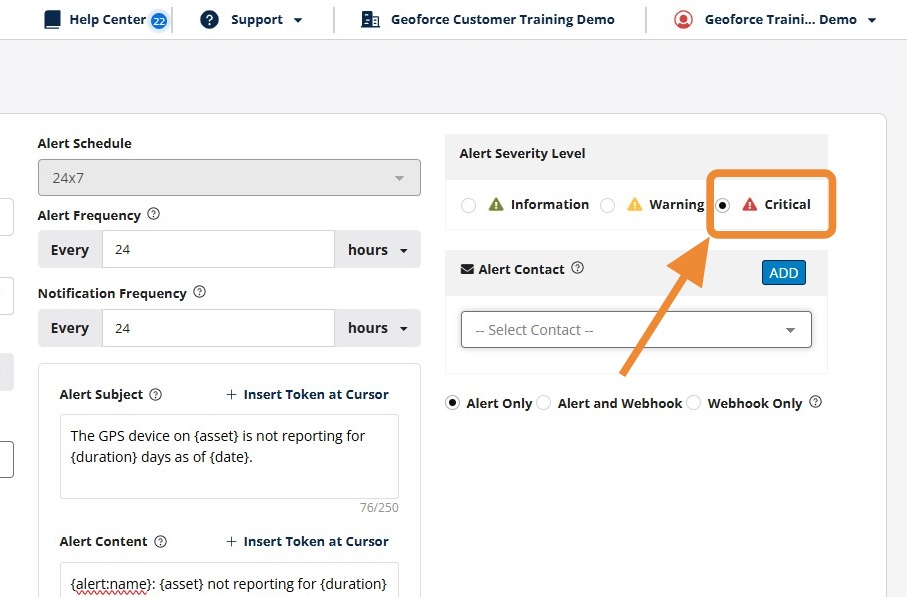Choose the Webhook Only radio option

tap(694, 403)
